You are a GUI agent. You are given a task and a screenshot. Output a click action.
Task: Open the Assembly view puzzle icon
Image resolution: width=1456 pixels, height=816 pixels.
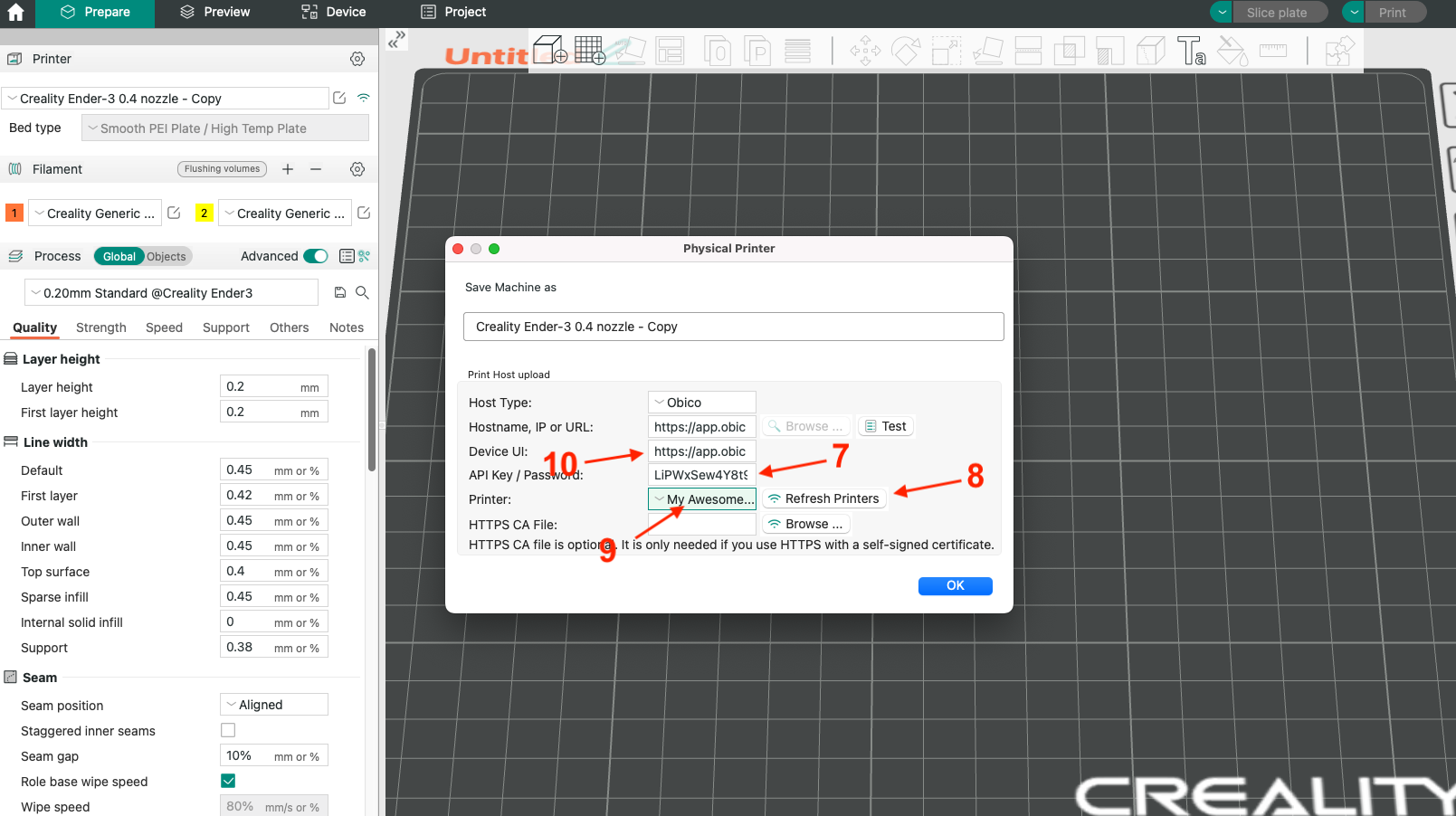(1340, 50)
